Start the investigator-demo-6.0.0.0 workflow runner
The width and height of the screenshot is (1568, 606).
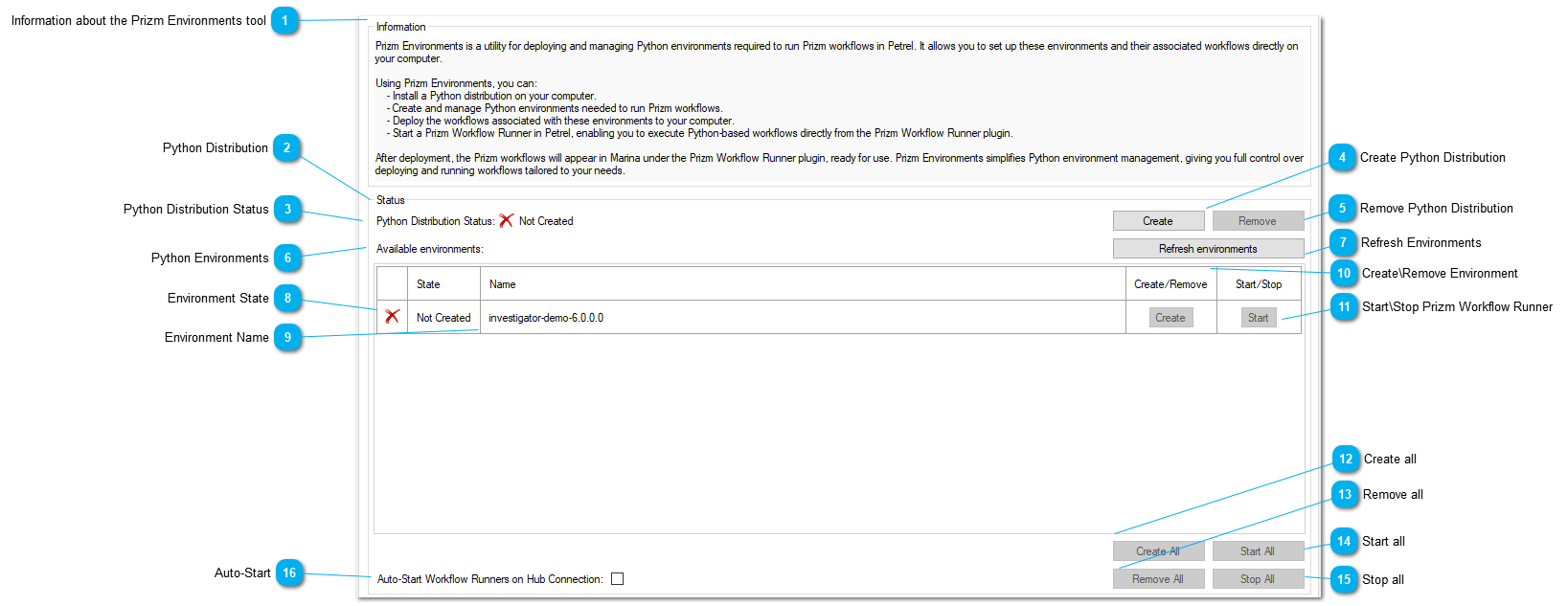[x=1259, y=318]
